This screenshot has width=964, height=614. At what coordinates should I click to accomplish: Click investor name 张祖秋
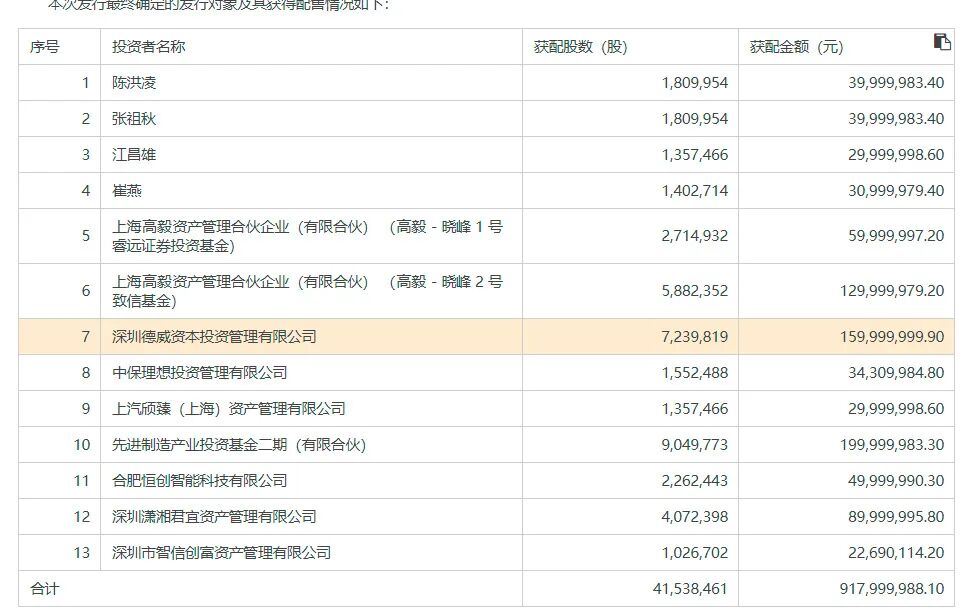point(133,119)
